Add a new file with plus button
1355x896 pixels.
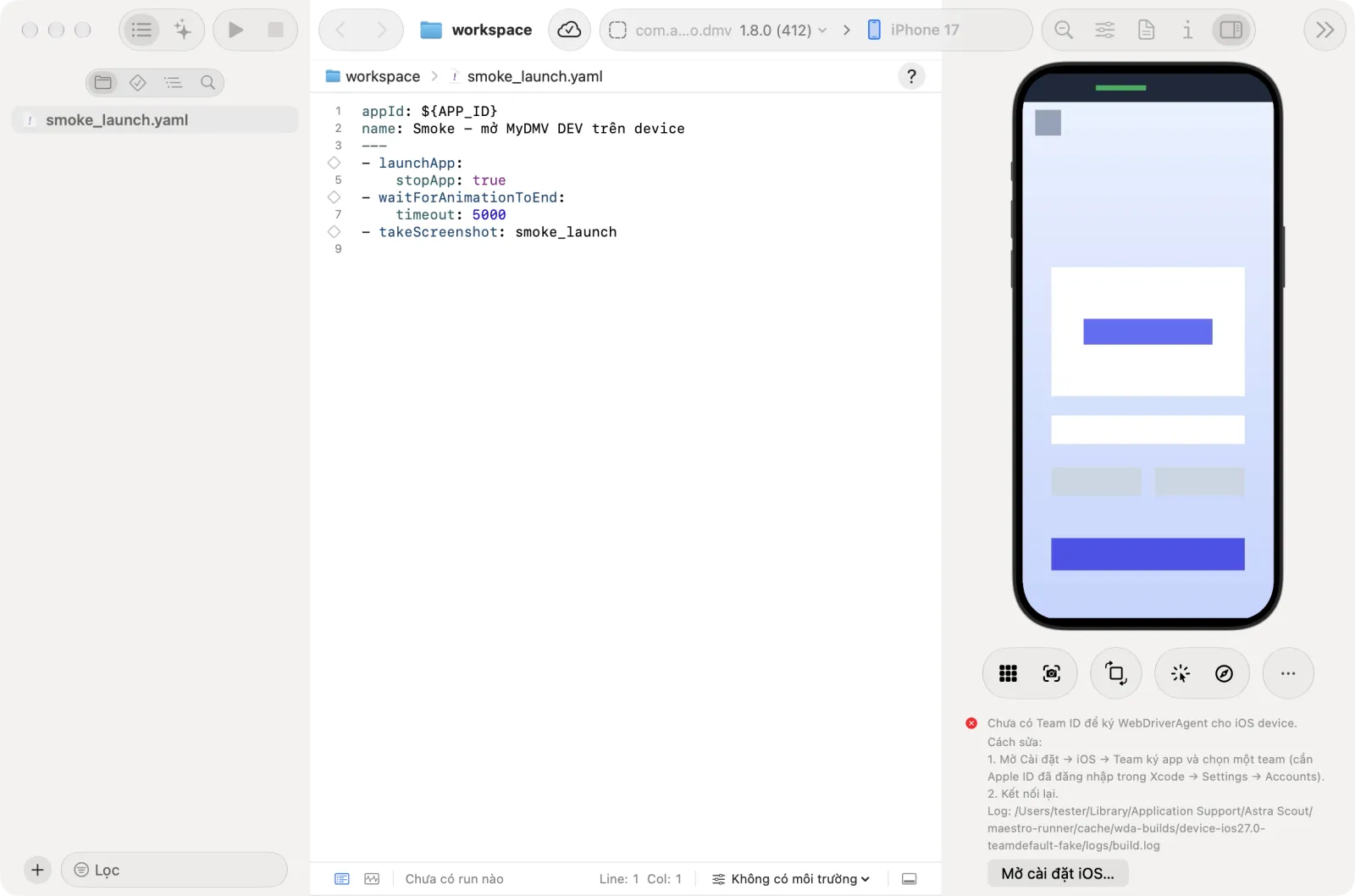click(37, 870)
